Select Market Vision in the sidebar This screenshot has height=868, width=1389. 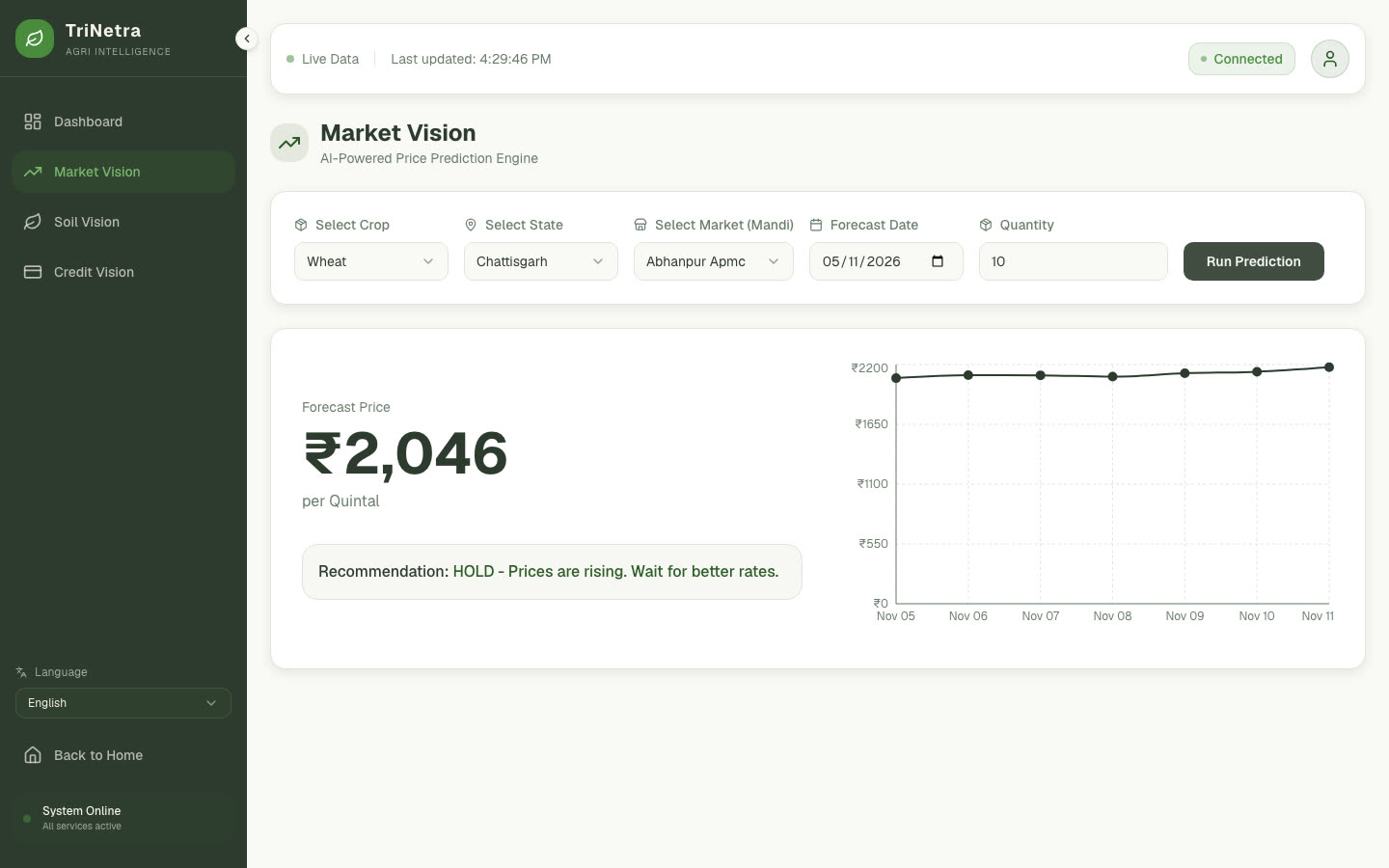pyautogui.click(x=123, y=172)
